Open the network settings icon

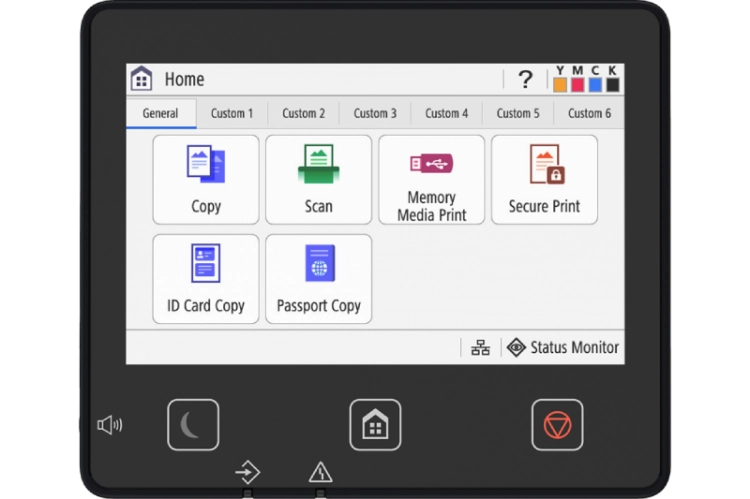pyautogui.click(x=480, y=347)
